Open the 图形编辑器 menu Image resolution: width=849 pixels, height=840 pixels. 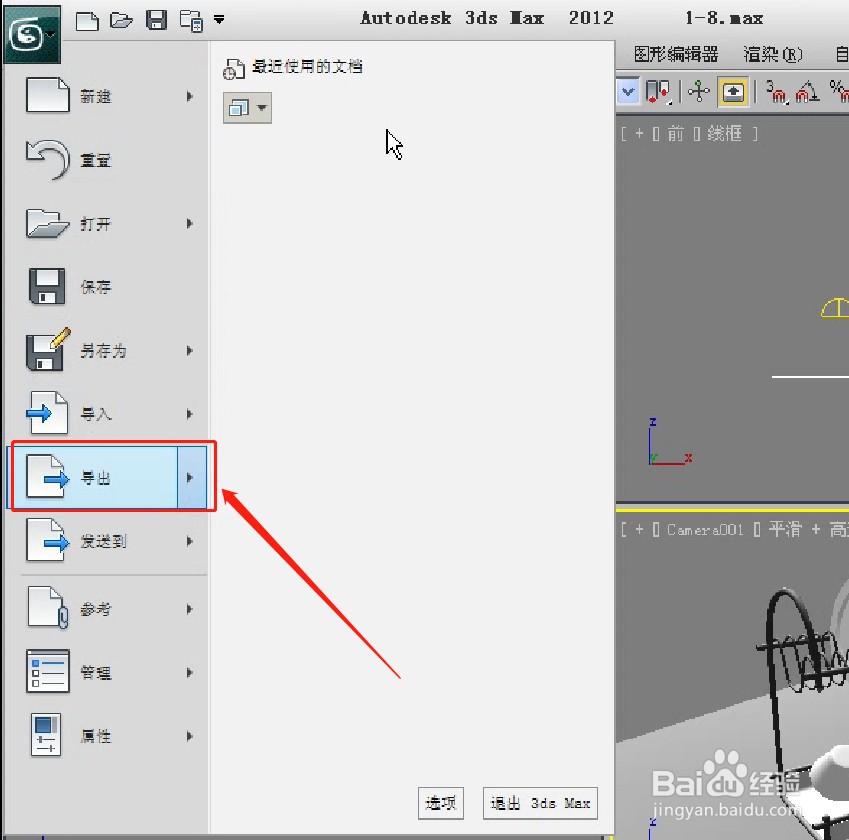(676, 54)
